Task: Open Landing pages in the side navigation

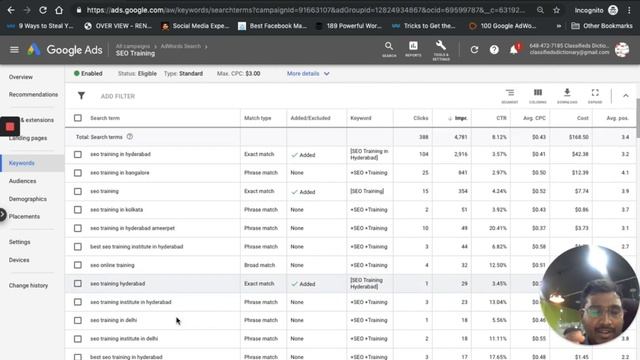Action: (28, 138)
